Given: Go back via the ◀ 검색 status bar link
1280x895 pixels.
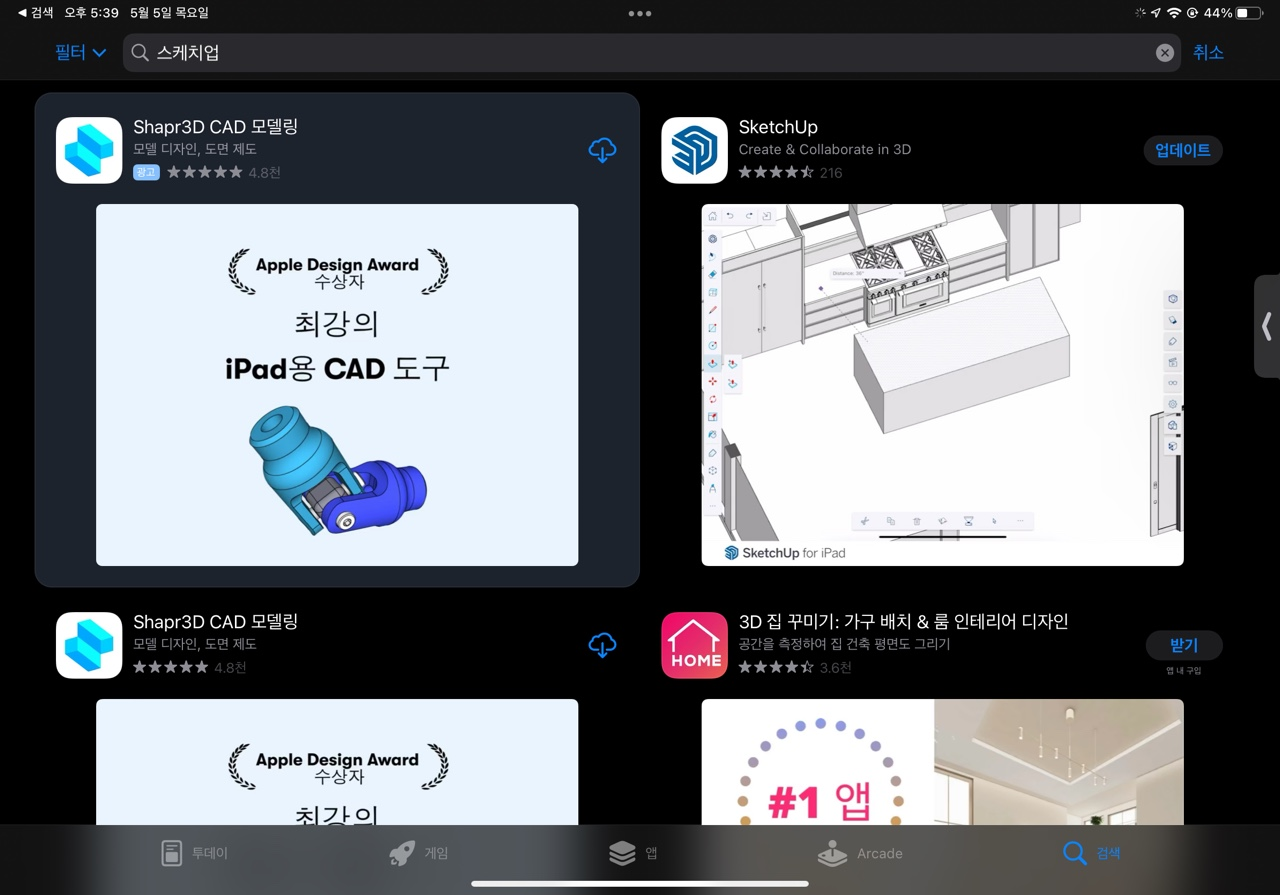Looking at the screenshot, I should (36, 13).
